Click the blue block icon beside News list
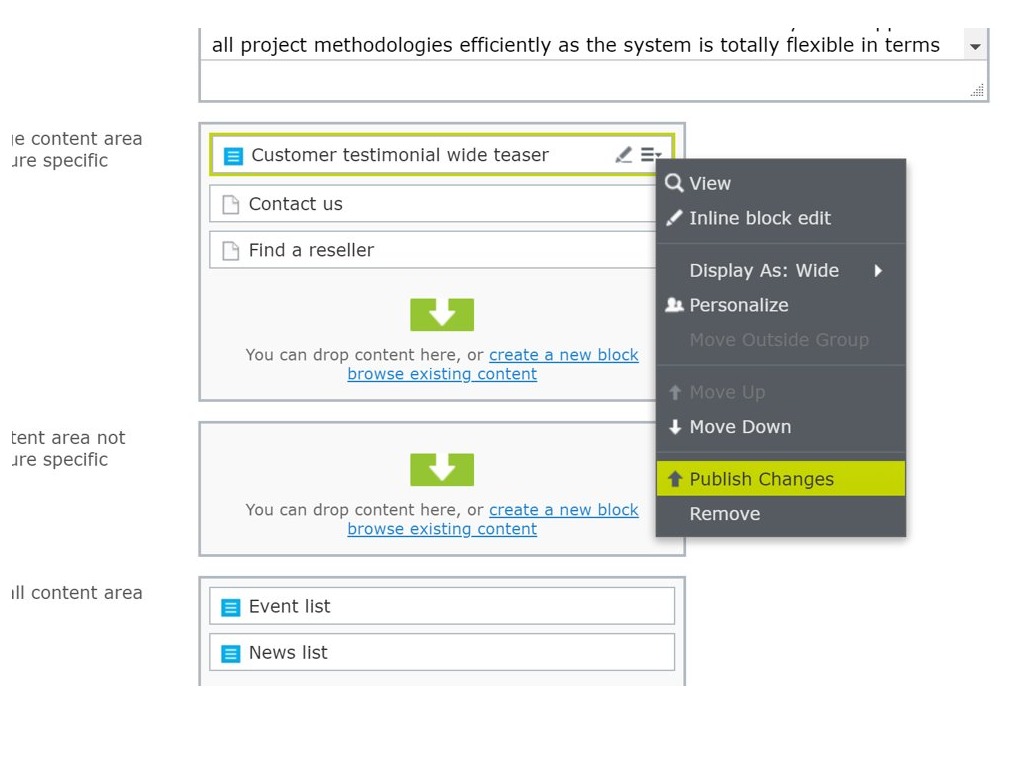Screen dimensions: 1009x758 (231, 654)
